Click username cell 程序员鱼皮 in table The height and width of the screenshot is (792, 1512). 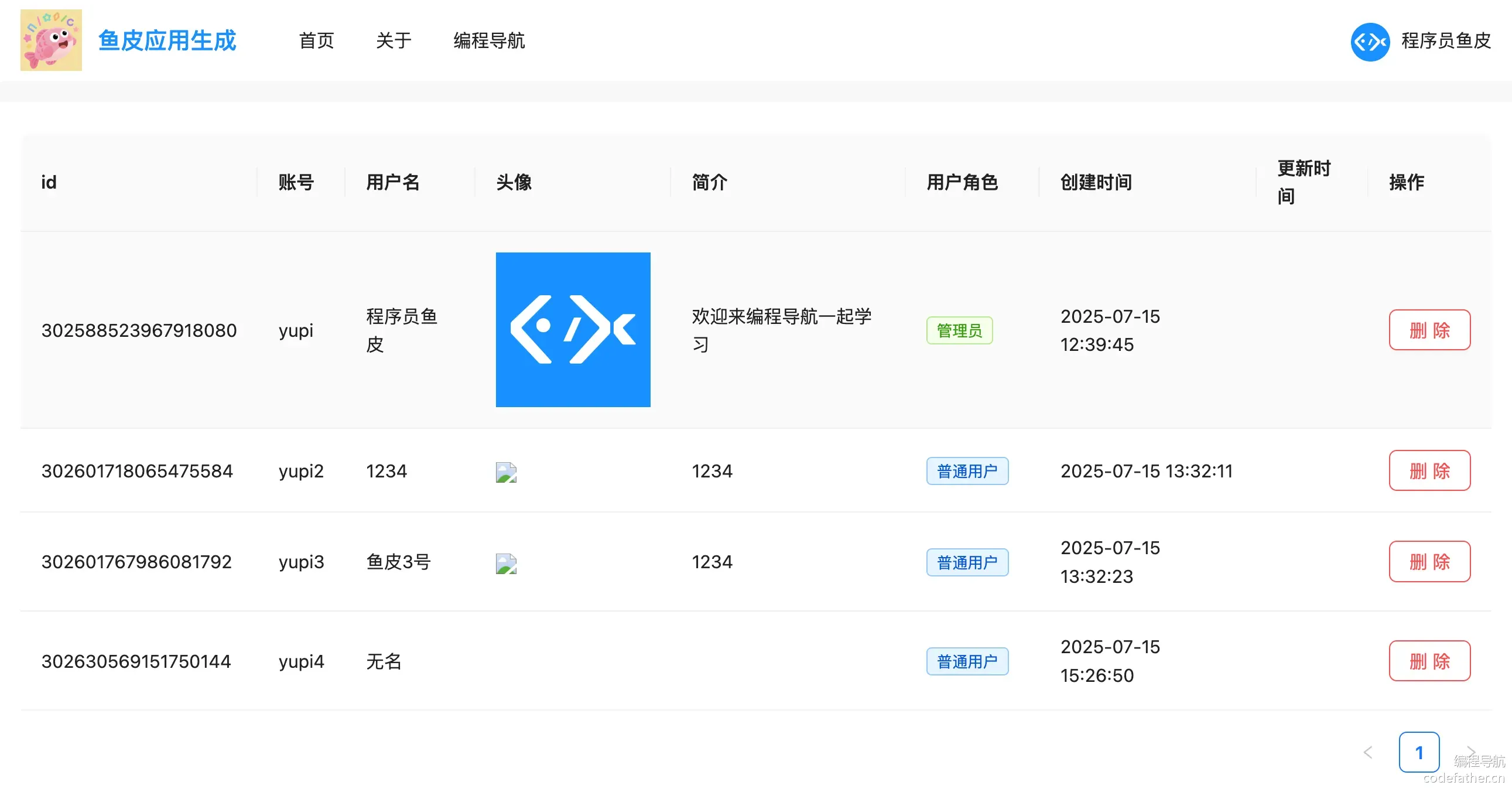402,330
